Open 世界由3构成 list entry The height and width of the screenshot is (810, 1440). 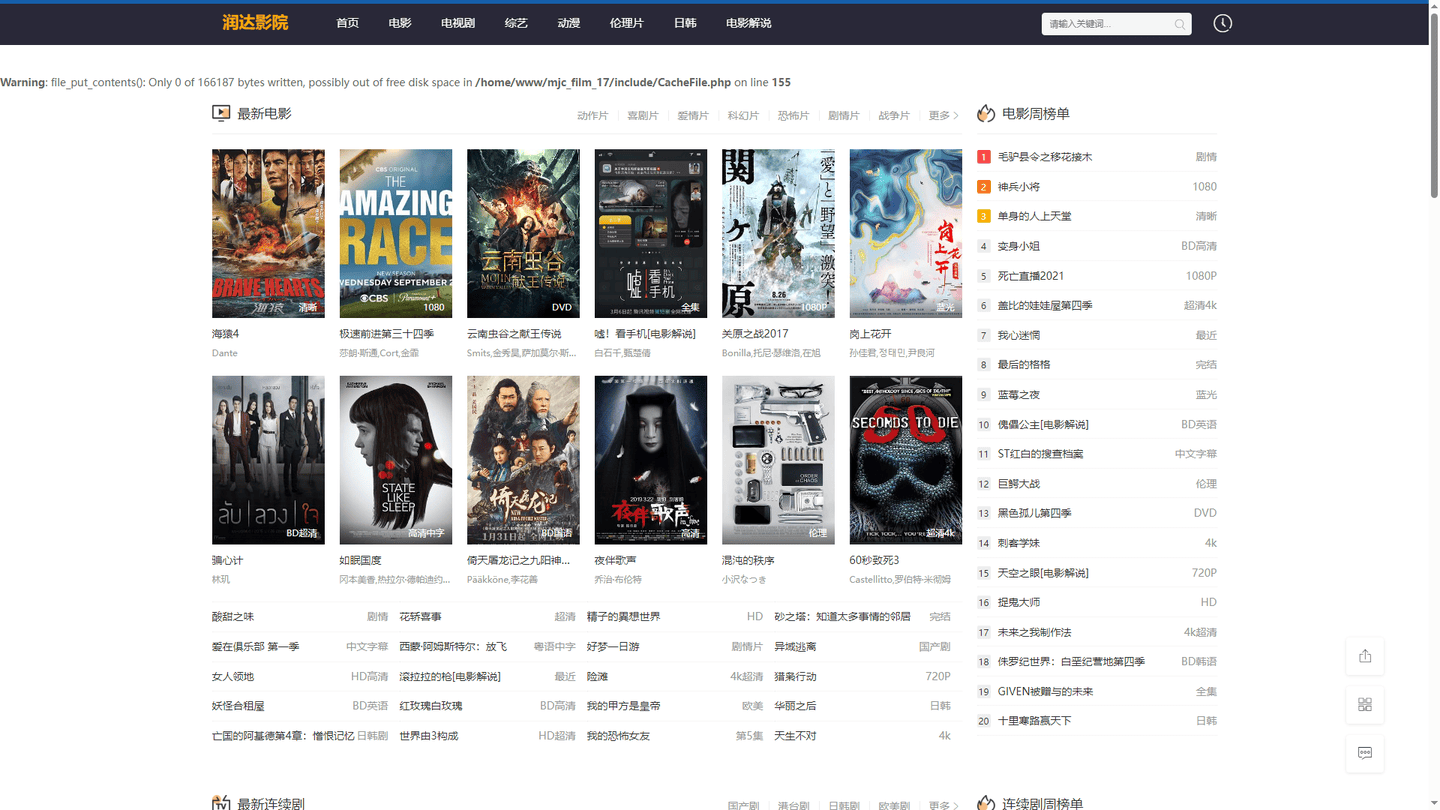point(429,736)
